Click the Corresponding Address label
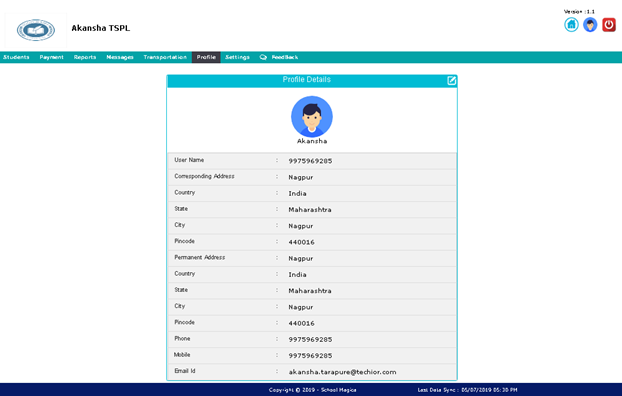Viewport: 622px width, 396px height. click(204, 176)
